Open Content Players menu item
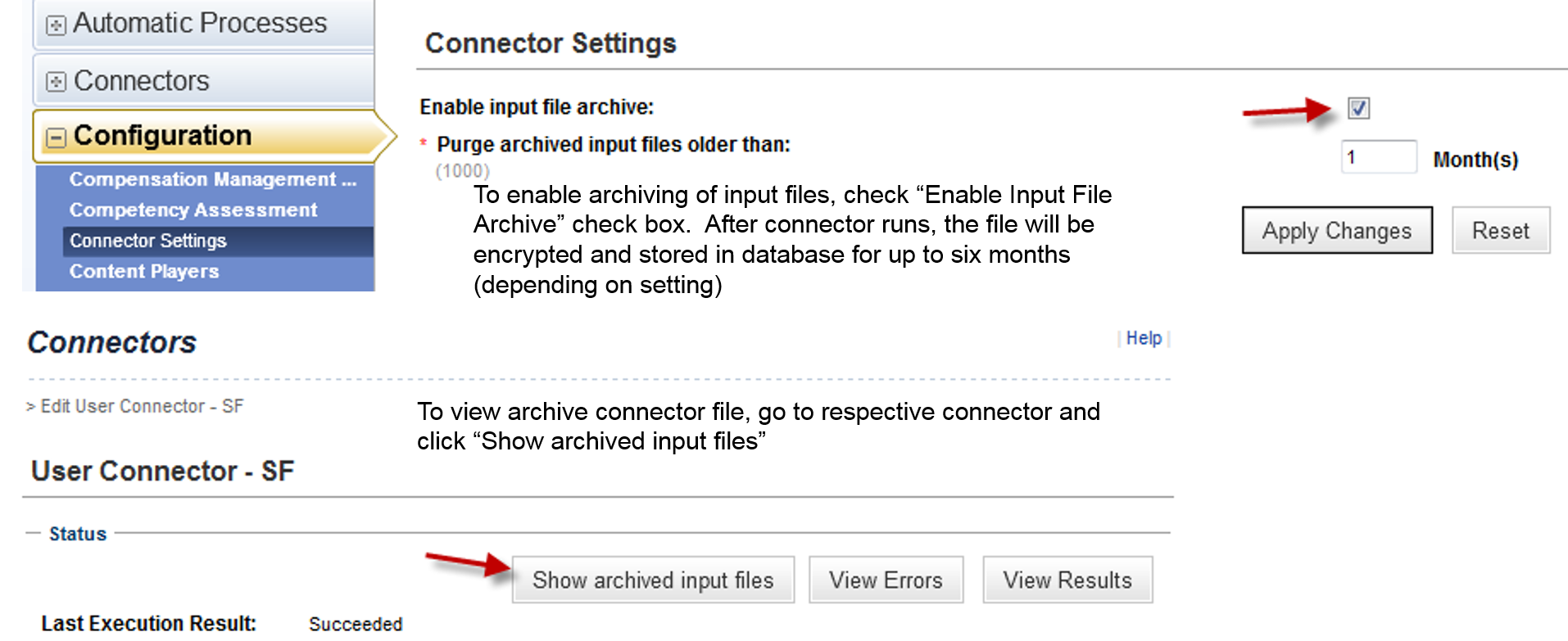 pyautogui.click(x=144, y=272)
